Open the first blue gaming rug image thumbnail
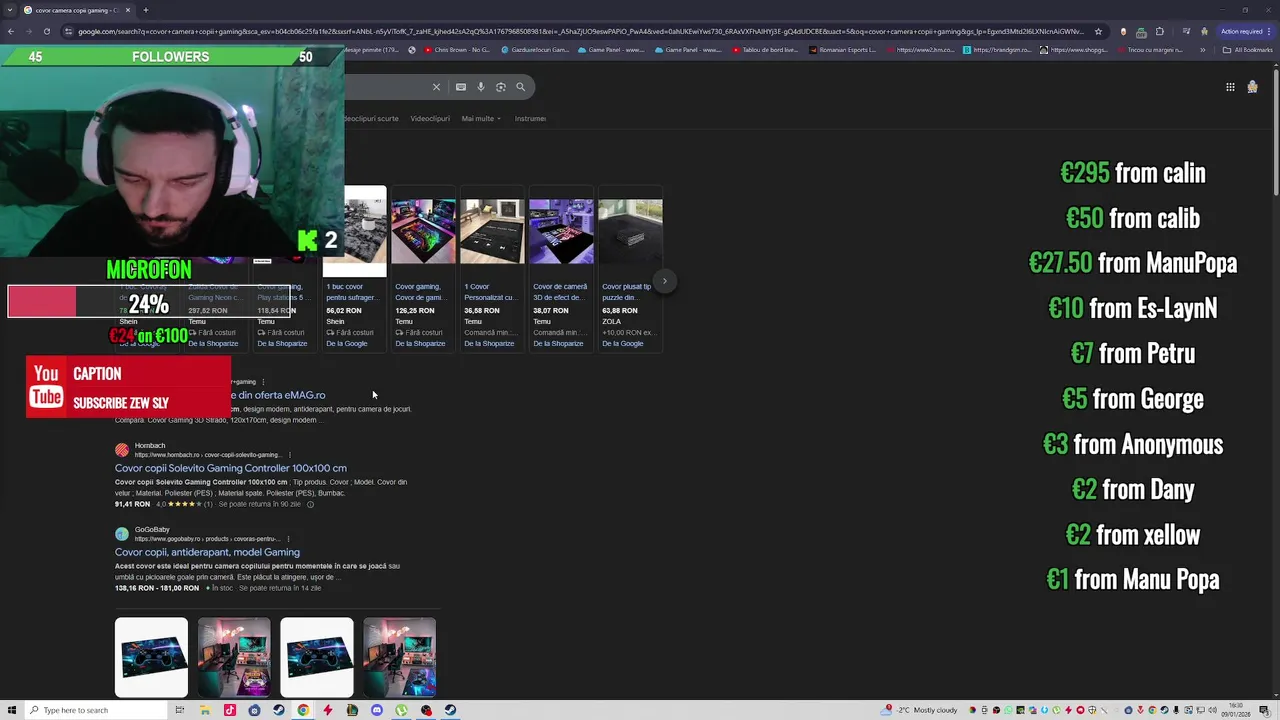 click(x=151, y=657)
